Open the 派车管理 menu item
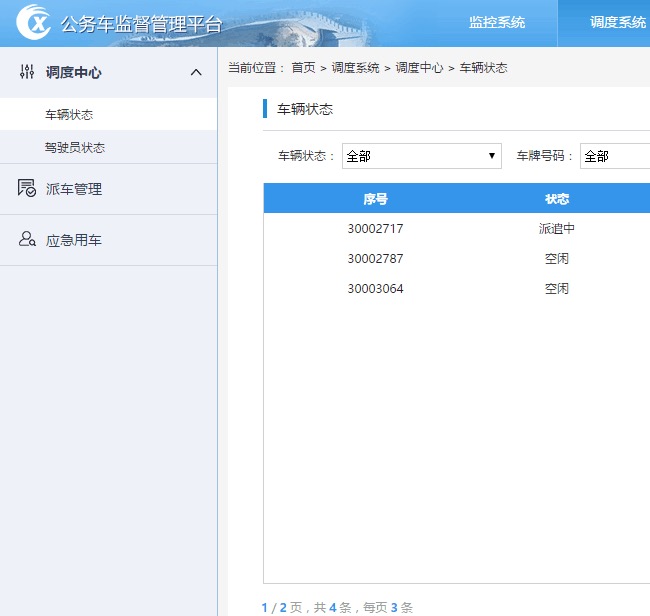 tap(74, 189)
